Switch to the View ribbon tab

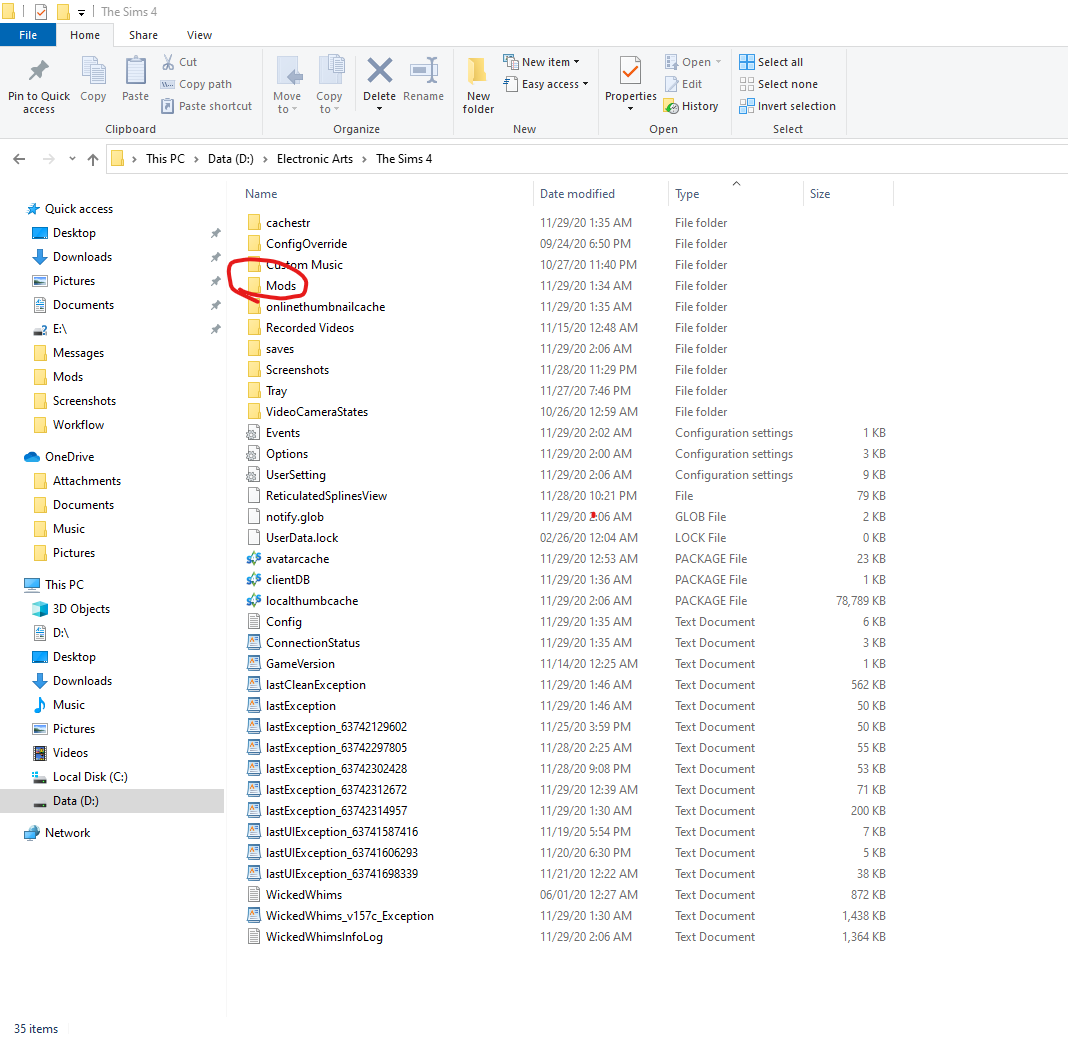(199, 35)
